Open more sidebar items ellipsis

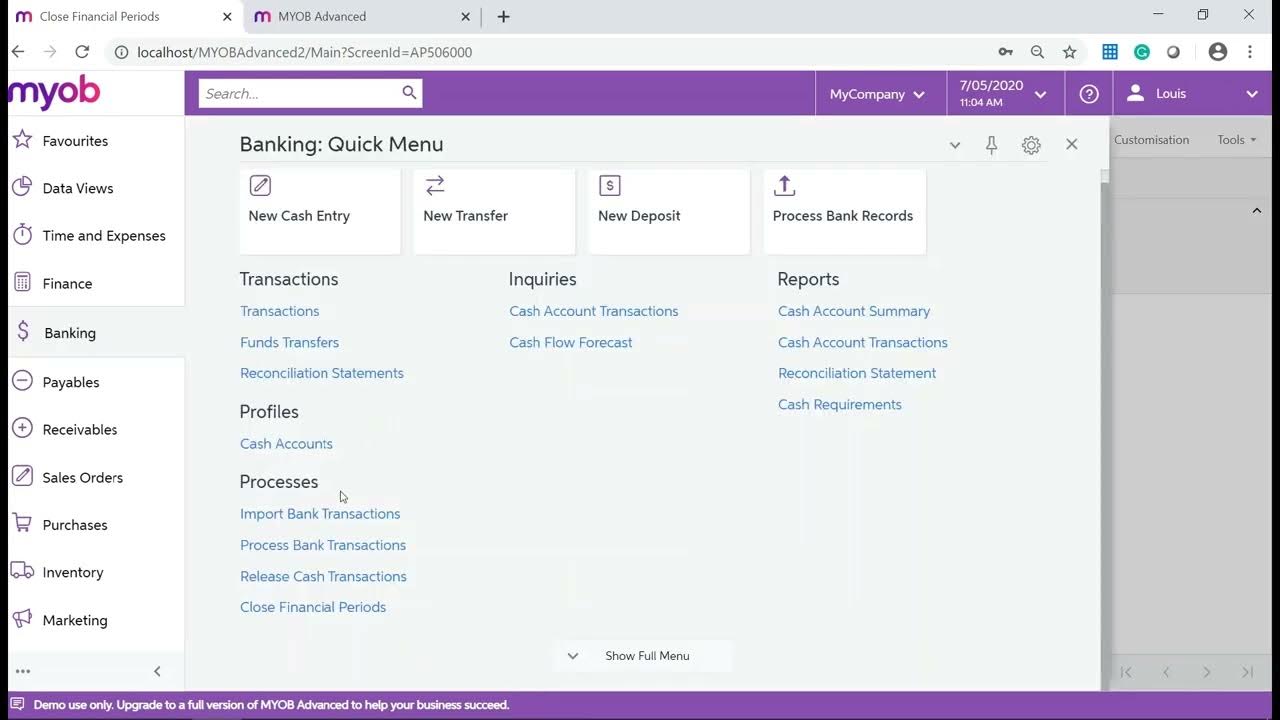pyautogui.click(x=23, y=671)
